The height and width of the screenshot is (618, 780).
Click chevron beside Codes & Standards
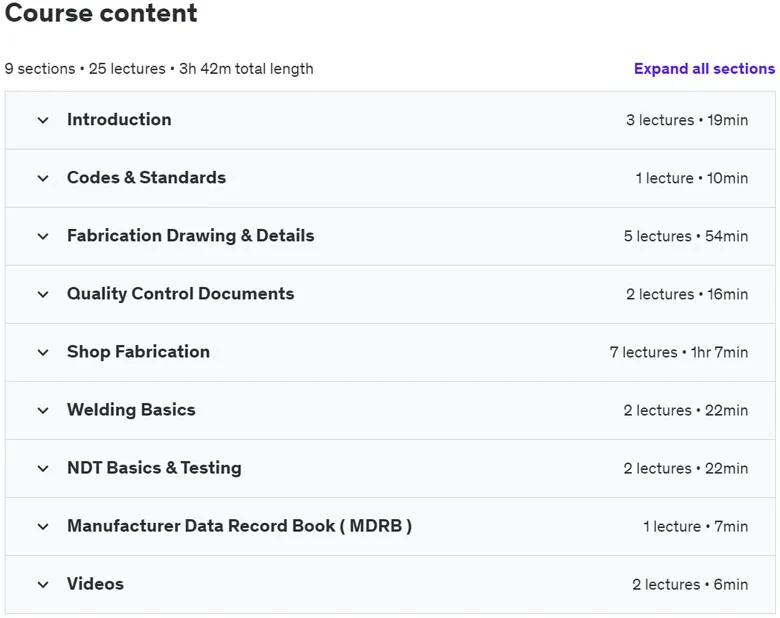point(43,178)
